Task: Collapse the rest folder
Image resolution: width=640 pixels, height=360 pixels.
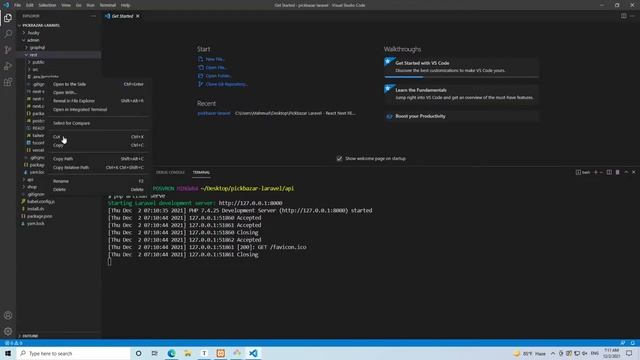Action: pyautogui.click(x=33, y=55)
